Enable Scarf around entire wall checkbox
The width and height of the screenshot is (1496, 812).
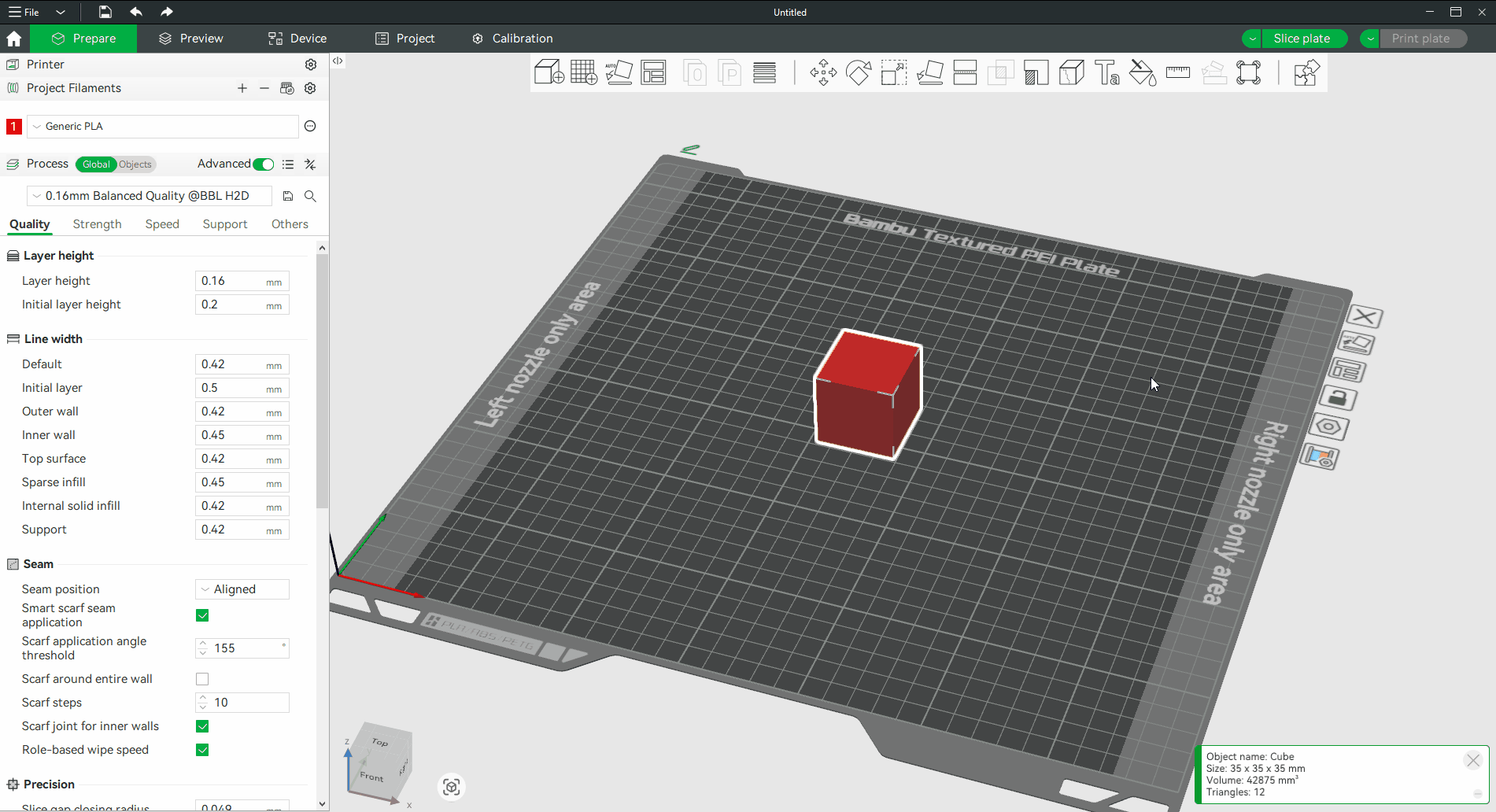point(202,679)
